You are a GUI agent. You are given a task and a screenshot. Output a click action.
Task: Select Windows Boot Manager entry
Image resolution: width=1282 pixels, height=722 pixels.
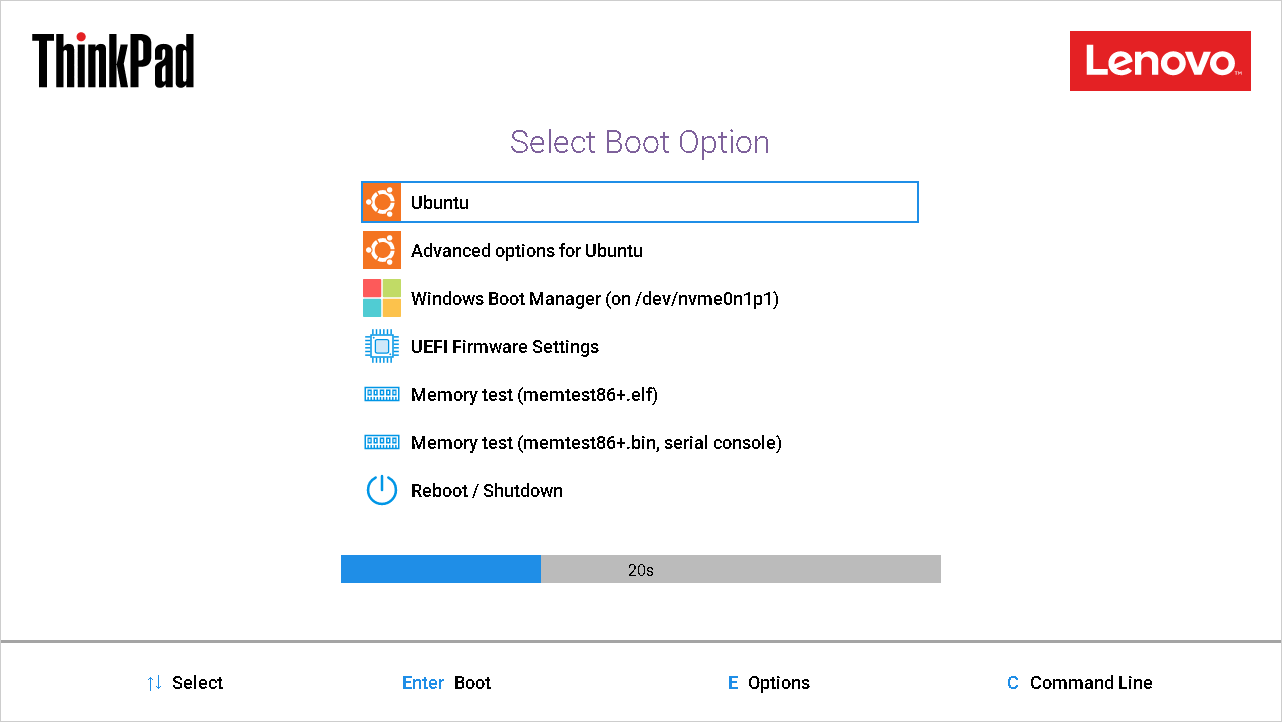[640, 298]
